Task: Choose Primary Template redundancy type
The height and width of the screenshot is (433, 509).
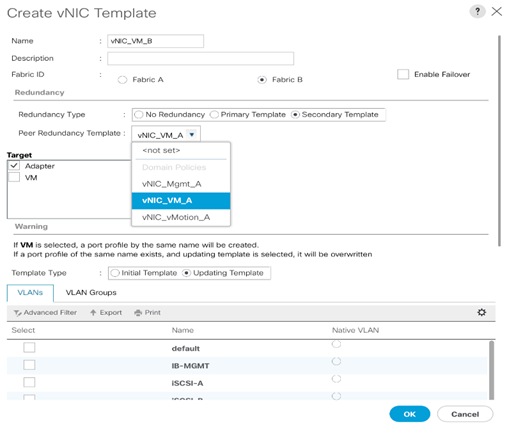Action: [x=214, y=115]
